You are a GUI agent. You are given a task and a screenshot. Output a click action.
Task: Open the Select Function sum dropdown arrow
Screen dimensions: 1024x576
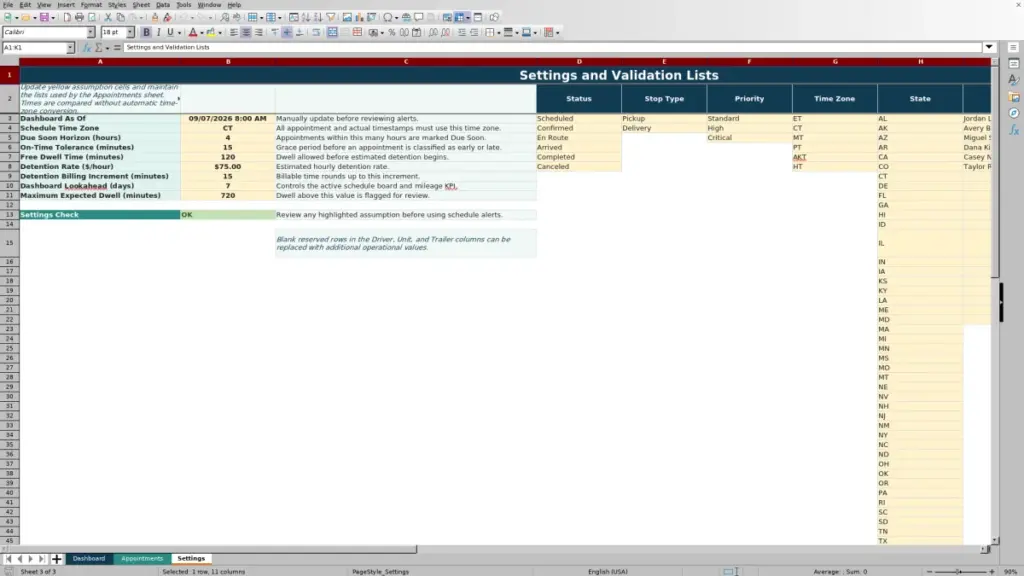coord(107,48)
